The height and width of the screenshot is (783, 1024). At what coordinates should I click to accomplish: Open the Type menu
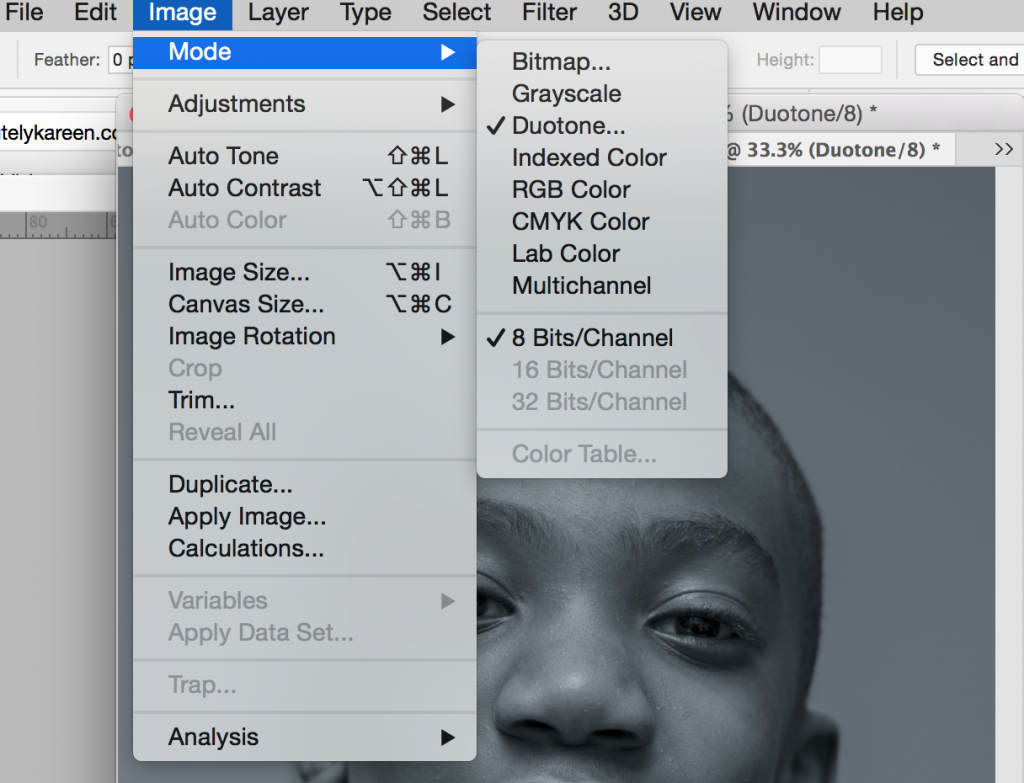pos(365,12)
